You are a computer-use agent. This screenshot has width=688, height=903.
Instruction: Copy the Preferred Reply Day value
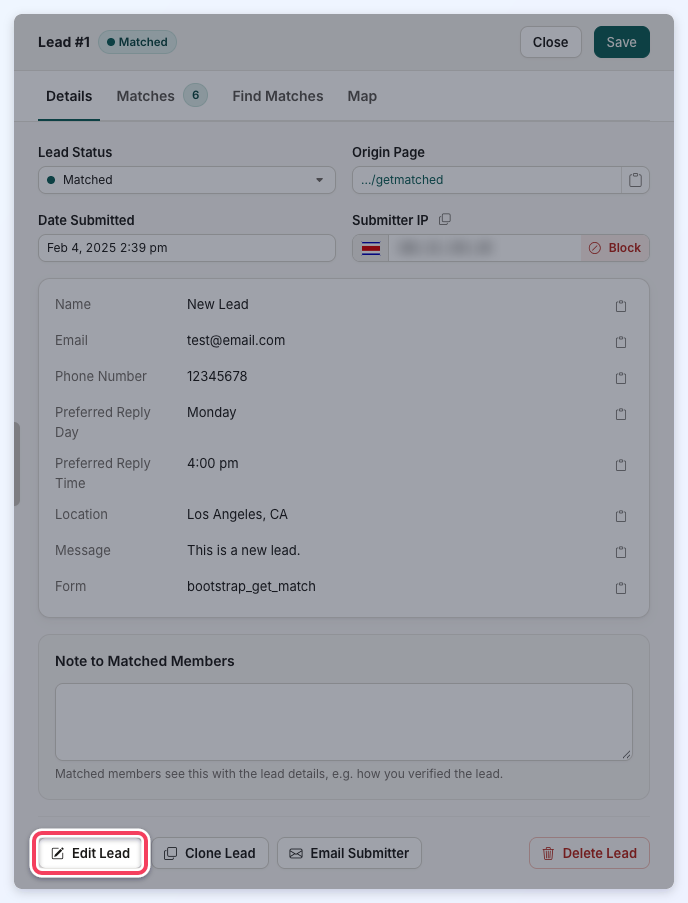click(621, 414)
